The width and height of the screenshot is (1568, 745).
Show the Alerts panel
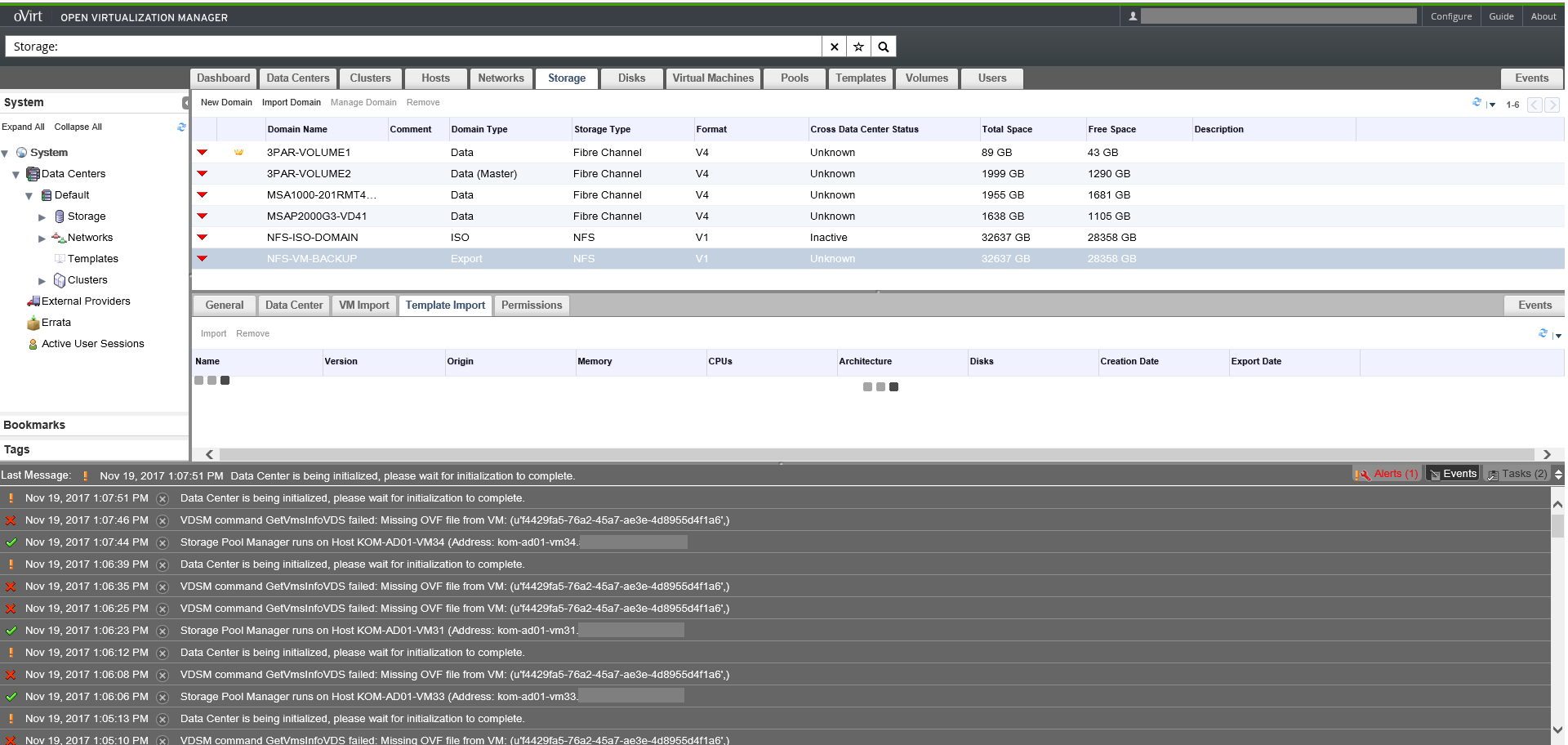[1388, 474]
